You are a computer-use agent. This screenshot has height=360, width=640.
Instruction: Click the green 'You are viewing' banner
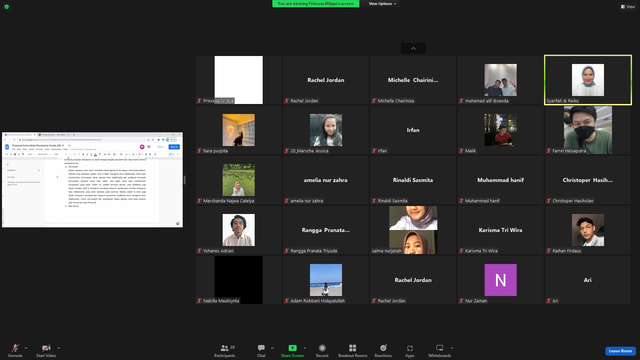(316, 4)
